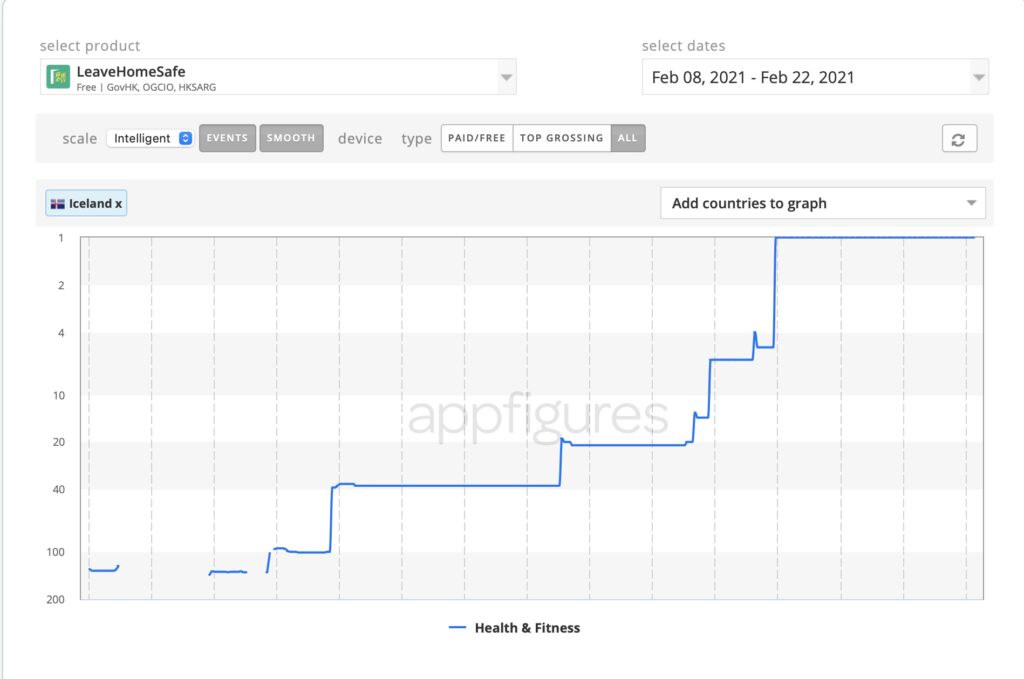Click the device filter label
Screen dimensions: 1024x679
pos(360,138)
